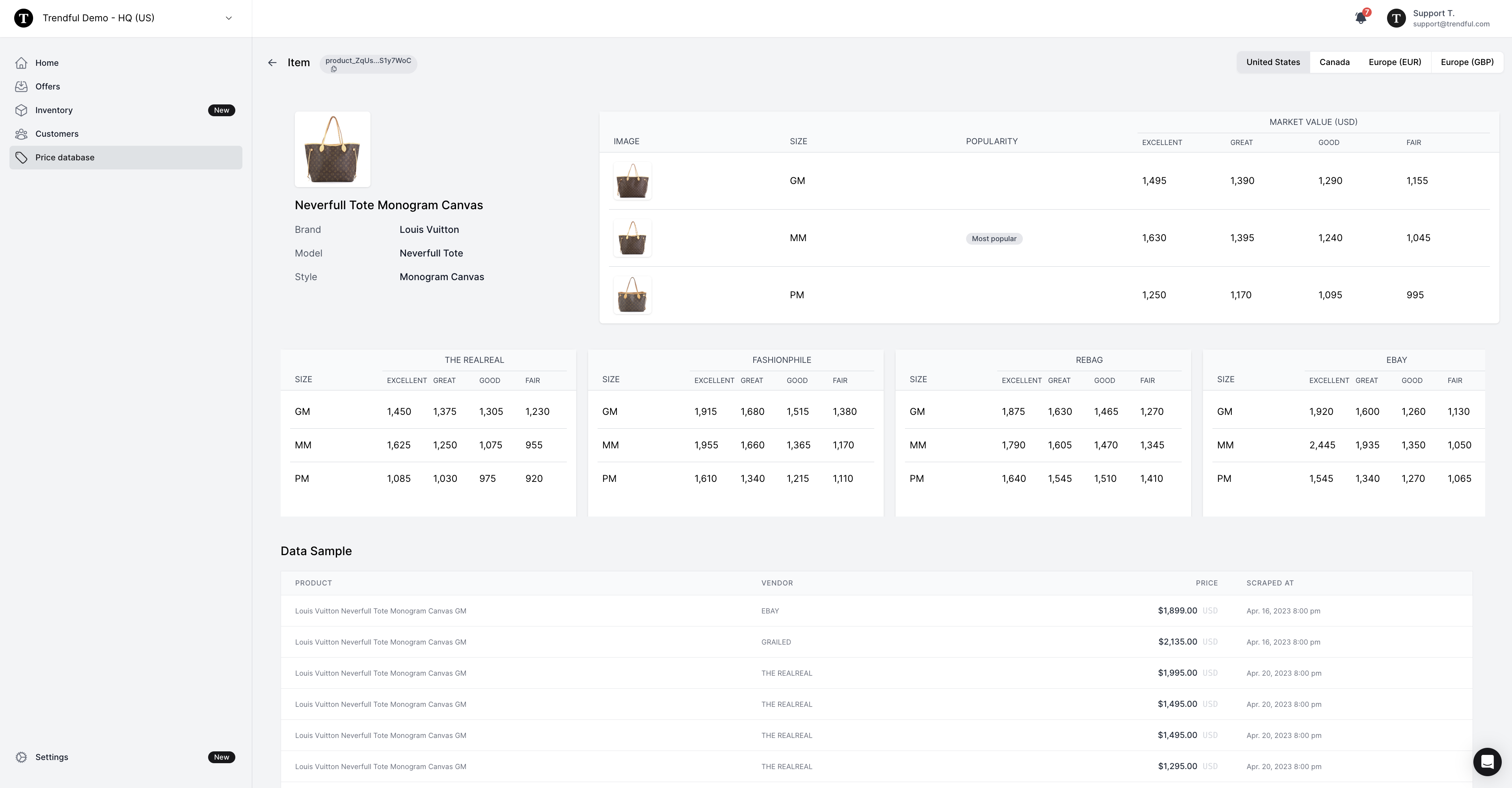This screenshot has height=788, width=1512.
Task: Click the EBAY vendor data sample row
Action: [876, 611]
